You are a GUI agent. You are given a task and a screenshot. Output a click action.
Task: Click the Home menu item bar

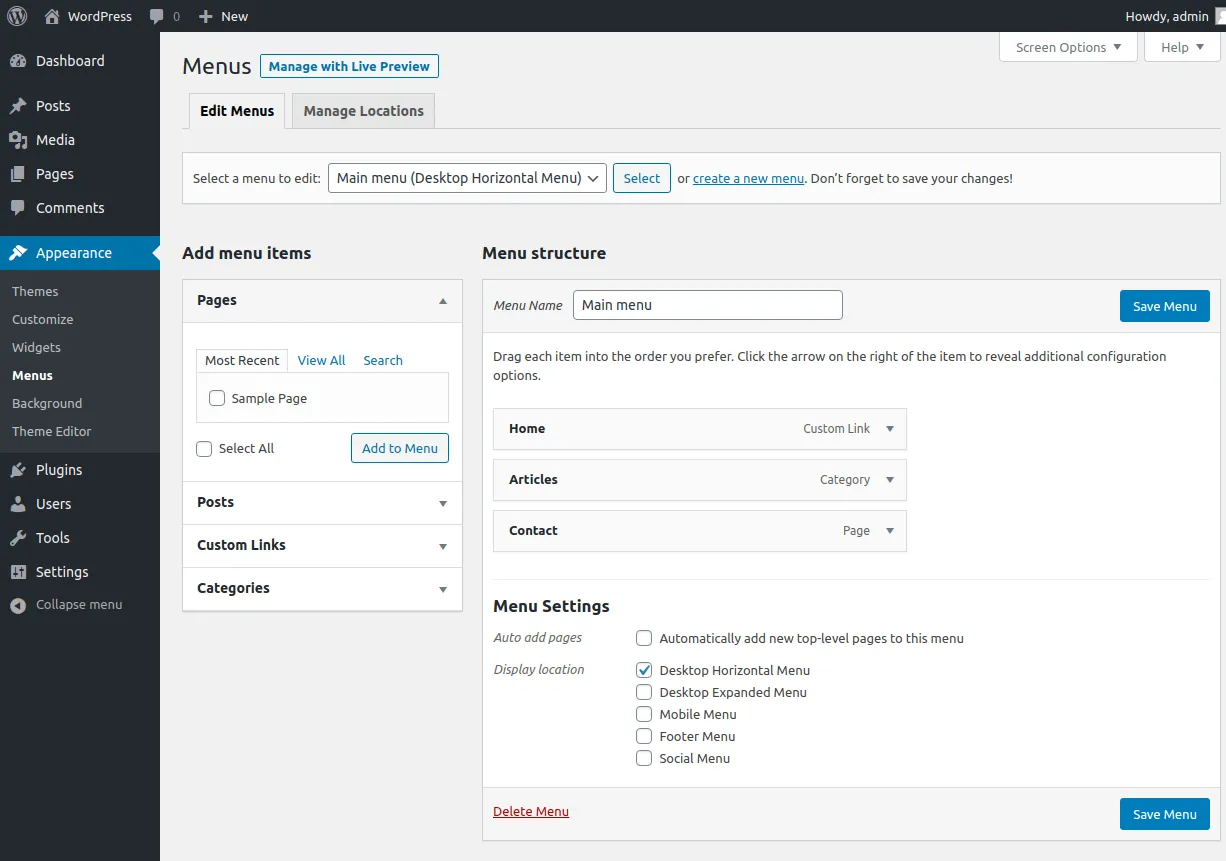[700, 429]
